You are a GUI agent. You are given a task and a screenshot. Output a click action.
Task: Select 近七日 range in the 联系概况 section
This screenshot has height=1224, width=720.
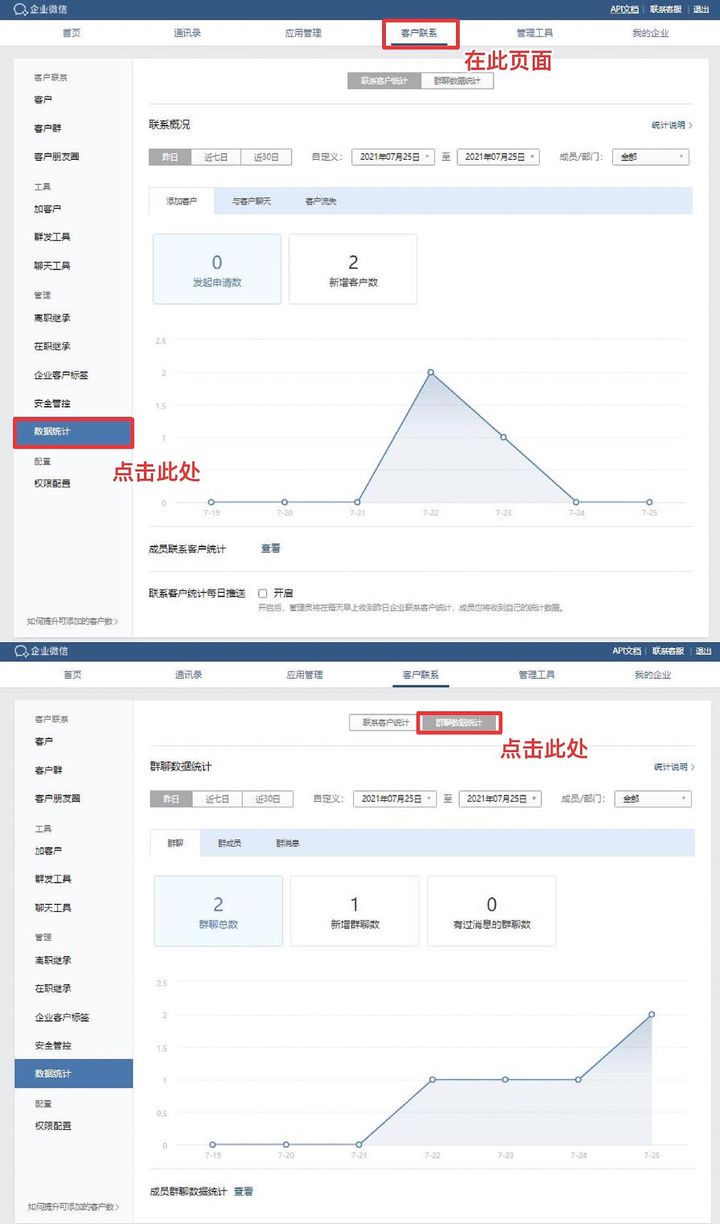click(217, 157)
